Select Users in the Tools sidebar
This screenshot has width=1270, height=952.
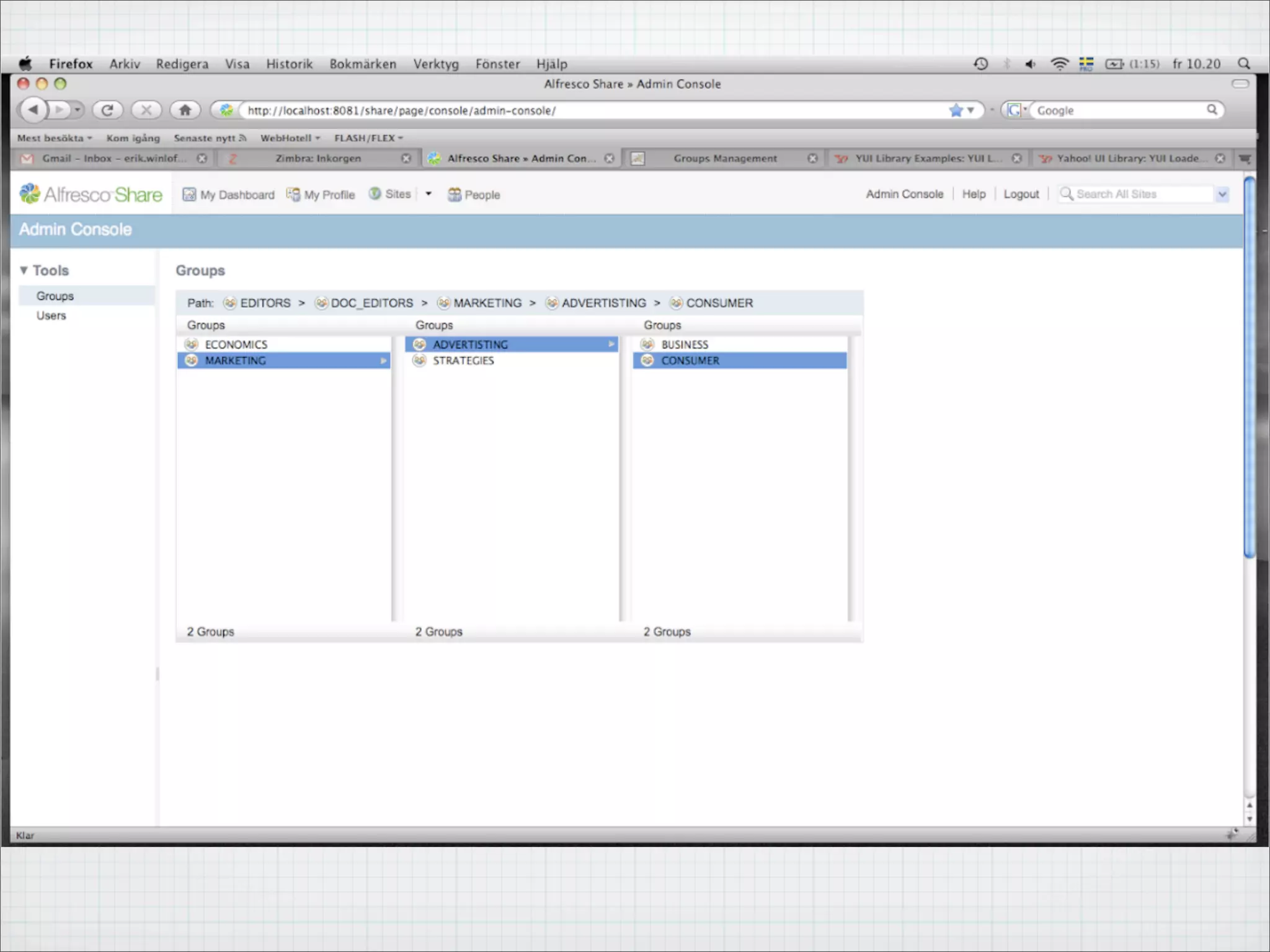point(51,315)
